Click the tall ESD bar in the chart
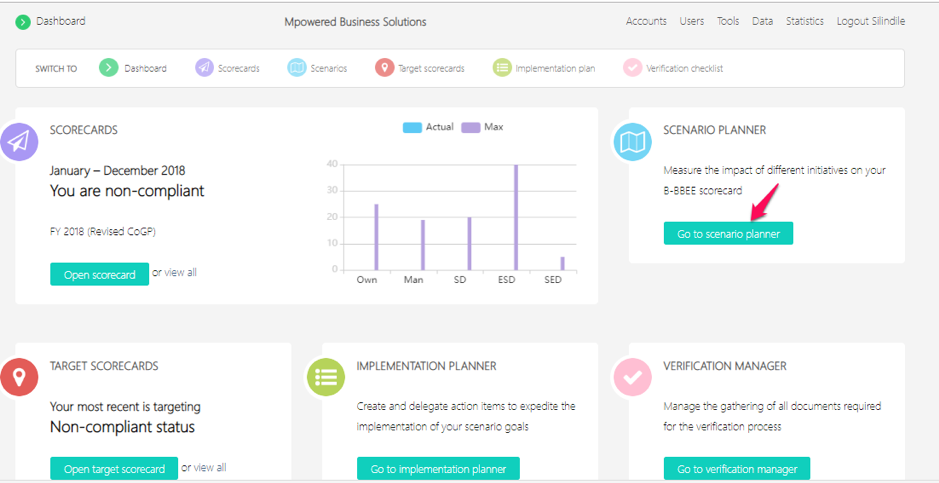Viewport: 939px width, 483px height. click(x=516, y=218)
